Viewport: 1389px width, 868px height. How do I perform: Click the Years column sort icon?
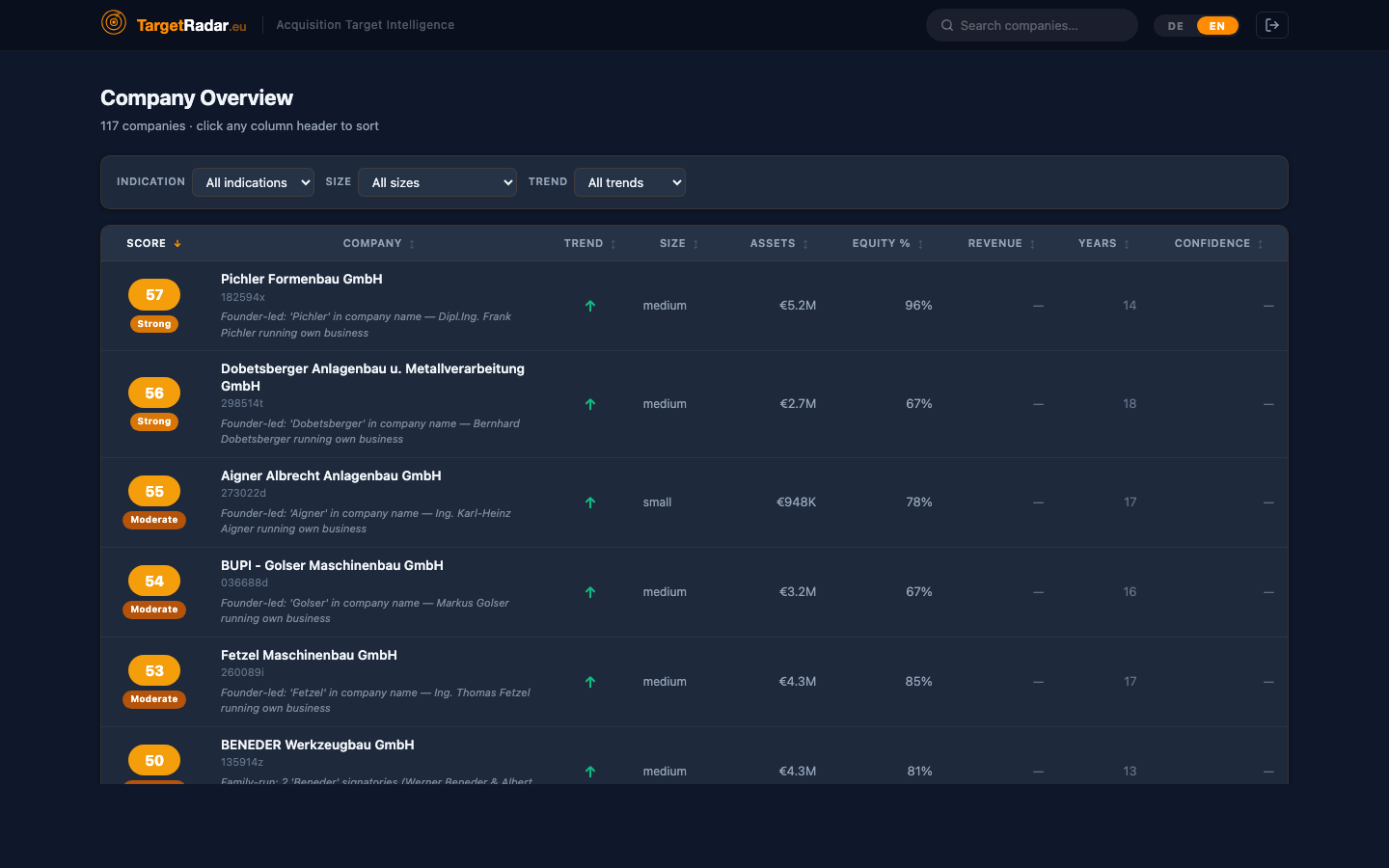[1127, 244]
